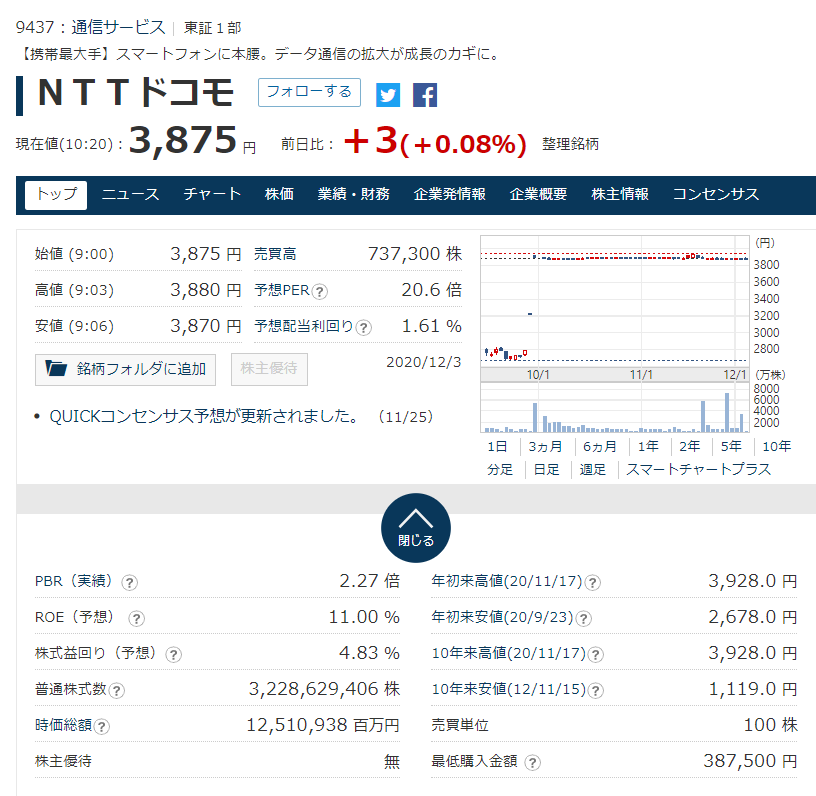Click 10年来安値 value 1,119.0 円

(x=753, y=689)
